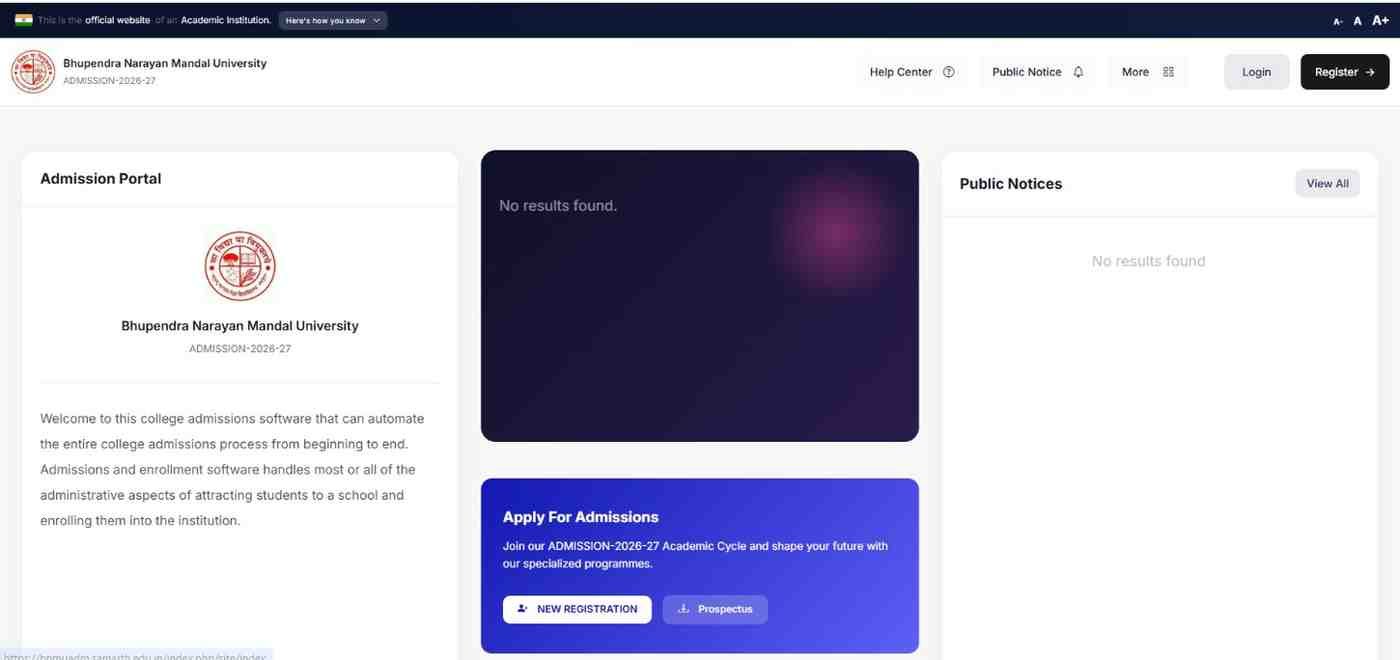
Task: Click View All in Public Notices
Action: click(1328, 184)
